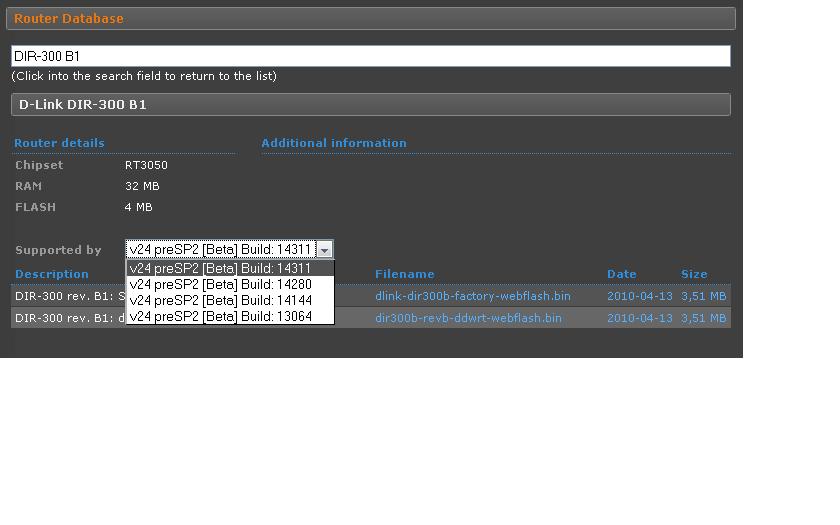Click the Router Database heading
Screen dimensions: 840x525
pos(69,19)
